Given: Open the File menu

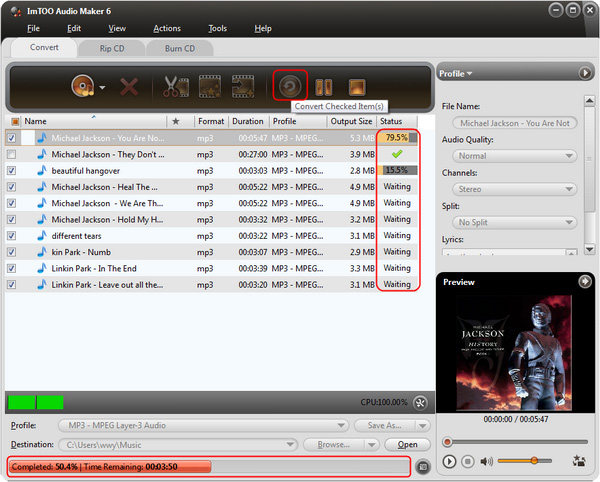Looking at the screenshot, I should (x=33, y=28).
